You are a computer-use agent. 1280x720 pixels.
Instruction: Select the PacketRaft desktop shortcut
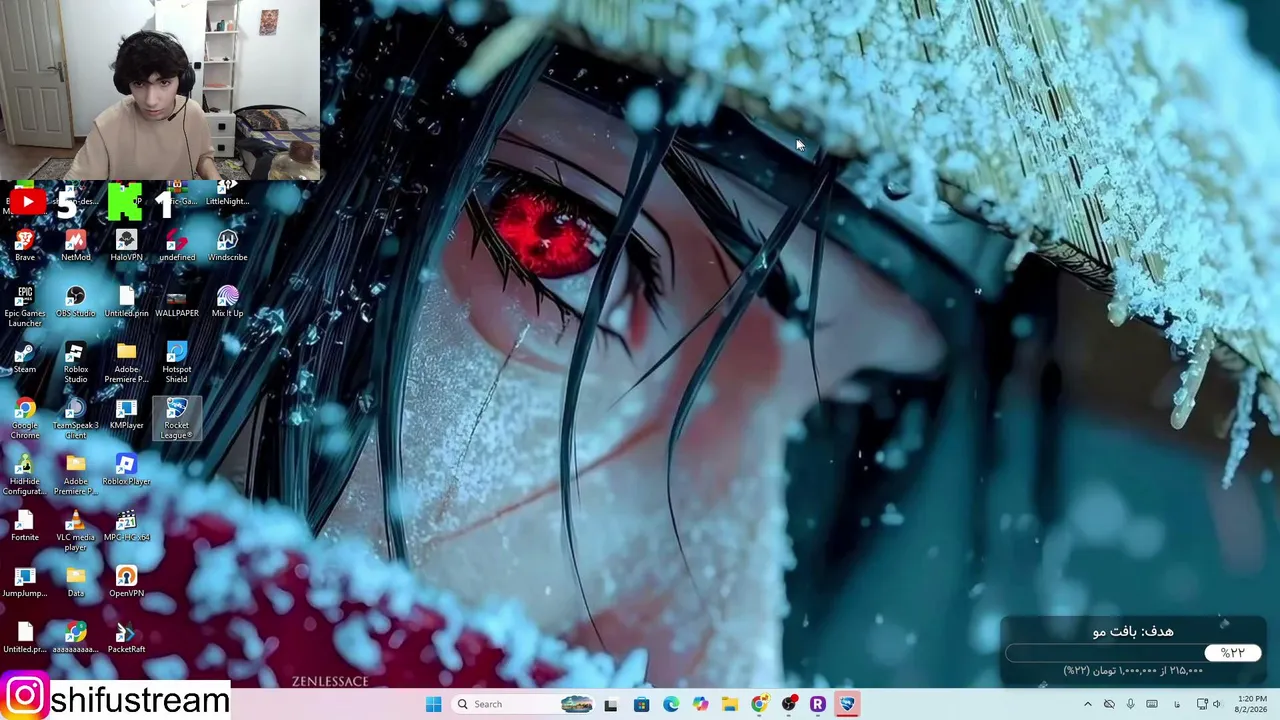click(x=126, y=638)
